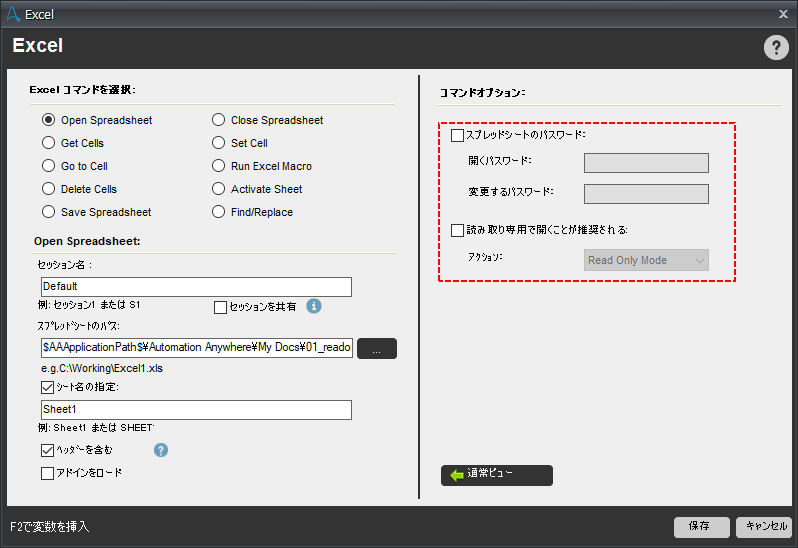Click the Open Spreadsheet: section heading
The image size is (798, 548).
pos(87,241)
